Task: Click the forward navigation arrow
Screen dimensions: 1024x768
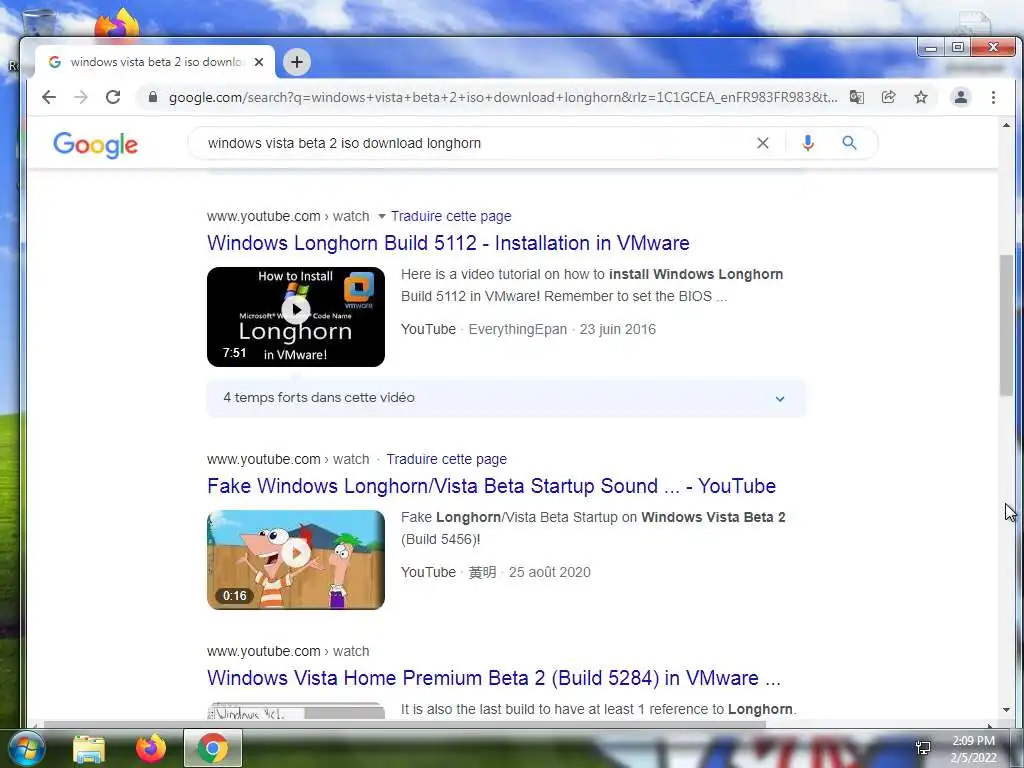Action: [80, 97]
